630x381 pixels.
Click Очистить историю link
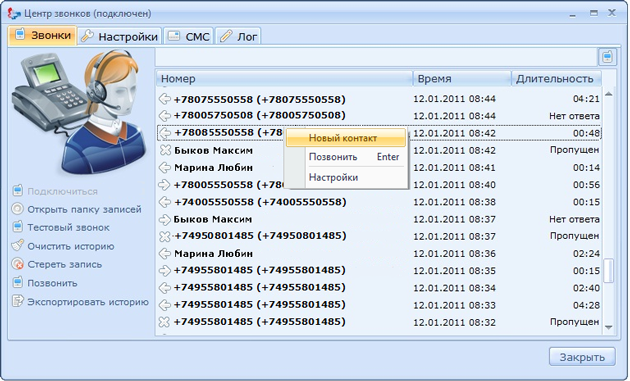click(x=71, y=246)
